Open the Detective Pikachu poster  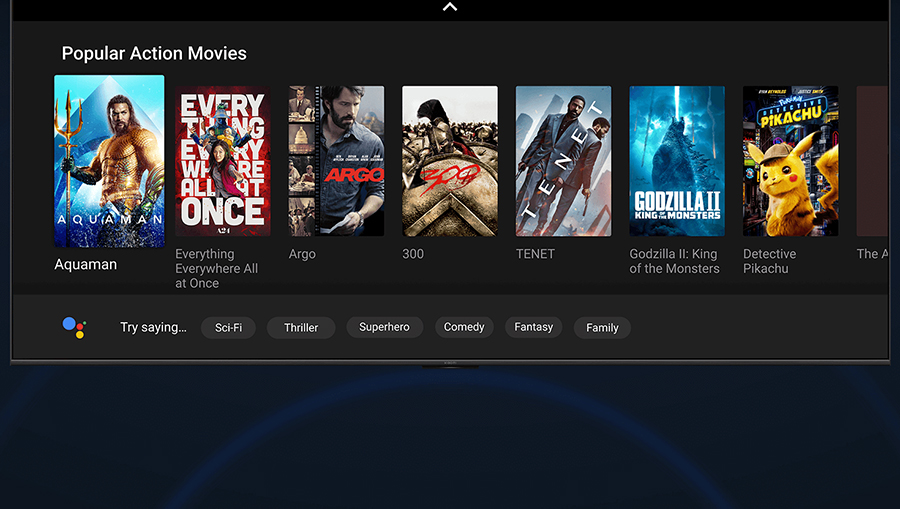[x=791, y=161]
